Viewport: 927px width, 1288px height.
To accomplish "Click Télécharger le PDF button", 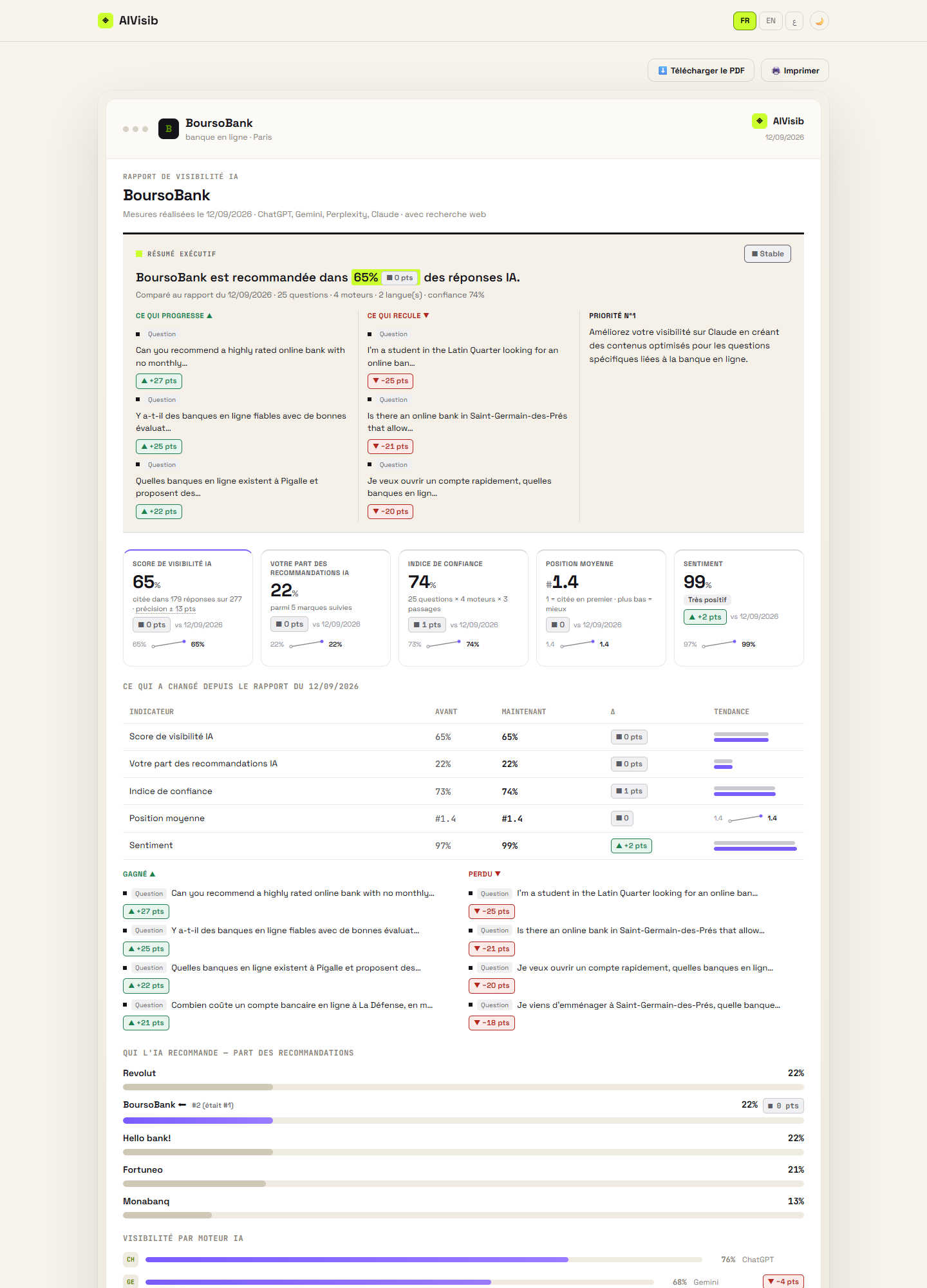I will tap(701, 70).
